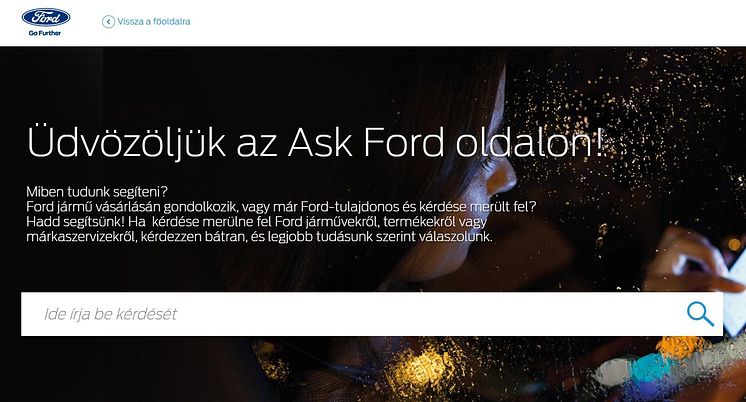Focus the "Ide írja be kérdését" field
This screenshot has height=402, width=746.
[x=372, y=314]
